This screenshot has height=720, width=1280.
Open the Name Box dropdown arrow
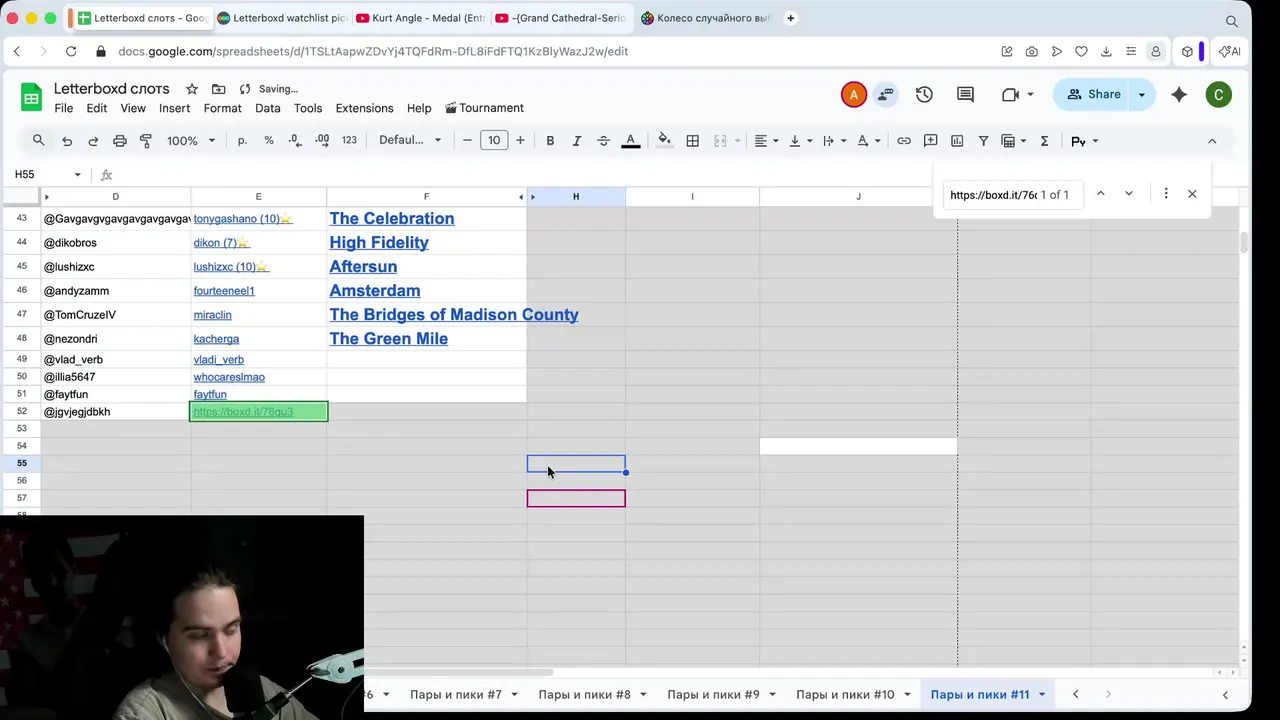pos(77,174)
